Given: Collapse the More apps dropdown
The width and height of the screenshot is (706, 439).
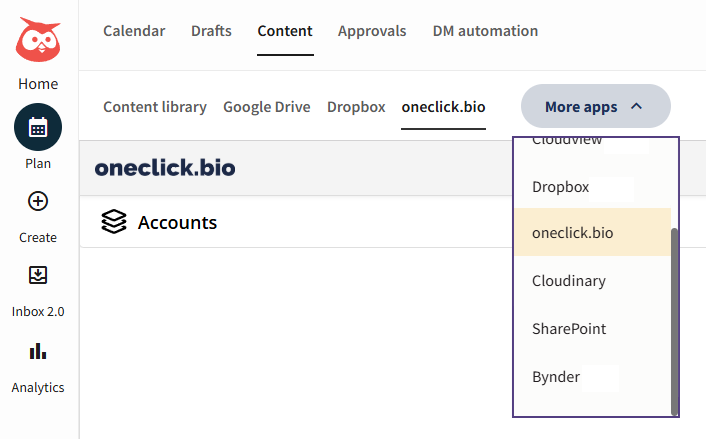Looking at the screenshot, I should pos(595,106).
